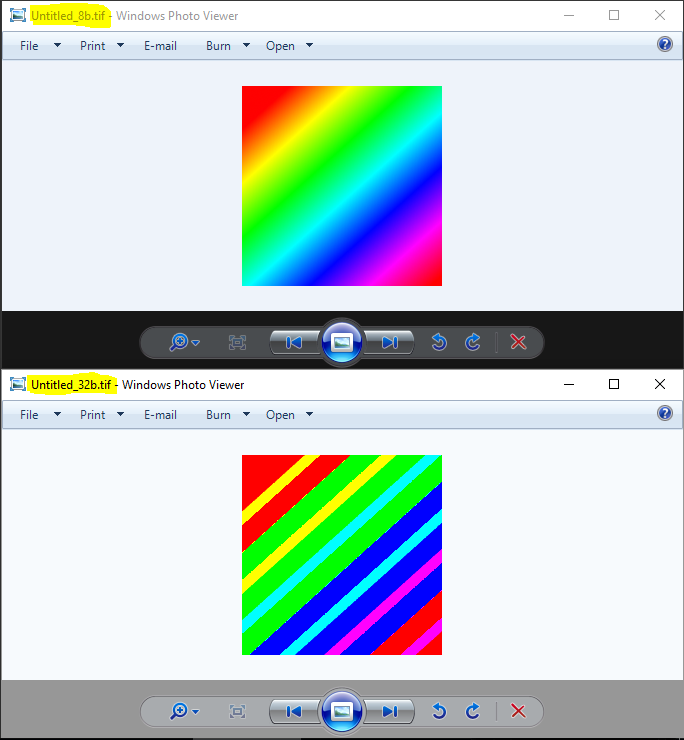Open File menu in Untitled_32b.tif window
Image resolution: width=684 pixels, height=740 pixels.
pyautogui.click(x=29, y=415)
